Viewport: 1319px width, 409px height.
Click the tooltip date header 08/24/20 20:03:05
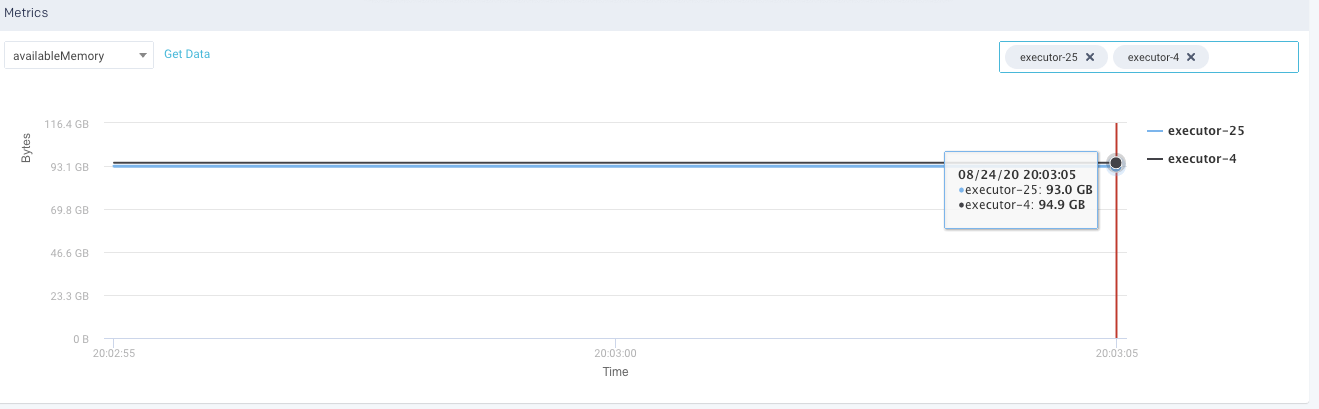(x=1016, y=174)
